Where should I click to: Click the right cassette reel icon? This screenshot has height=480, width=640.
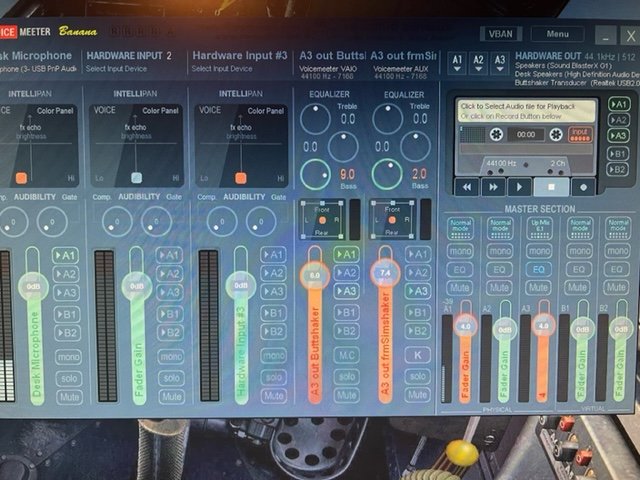coord(556,134)
